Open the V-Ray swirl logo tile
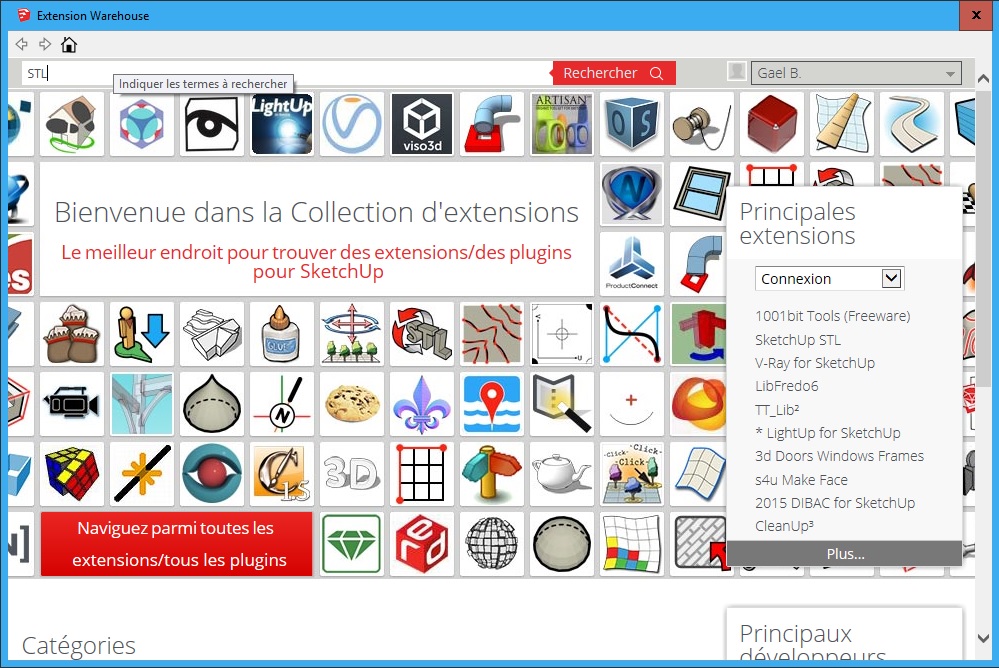Viewport: 999px width, 668px height. pyautogui.click(x=352, y=124)
